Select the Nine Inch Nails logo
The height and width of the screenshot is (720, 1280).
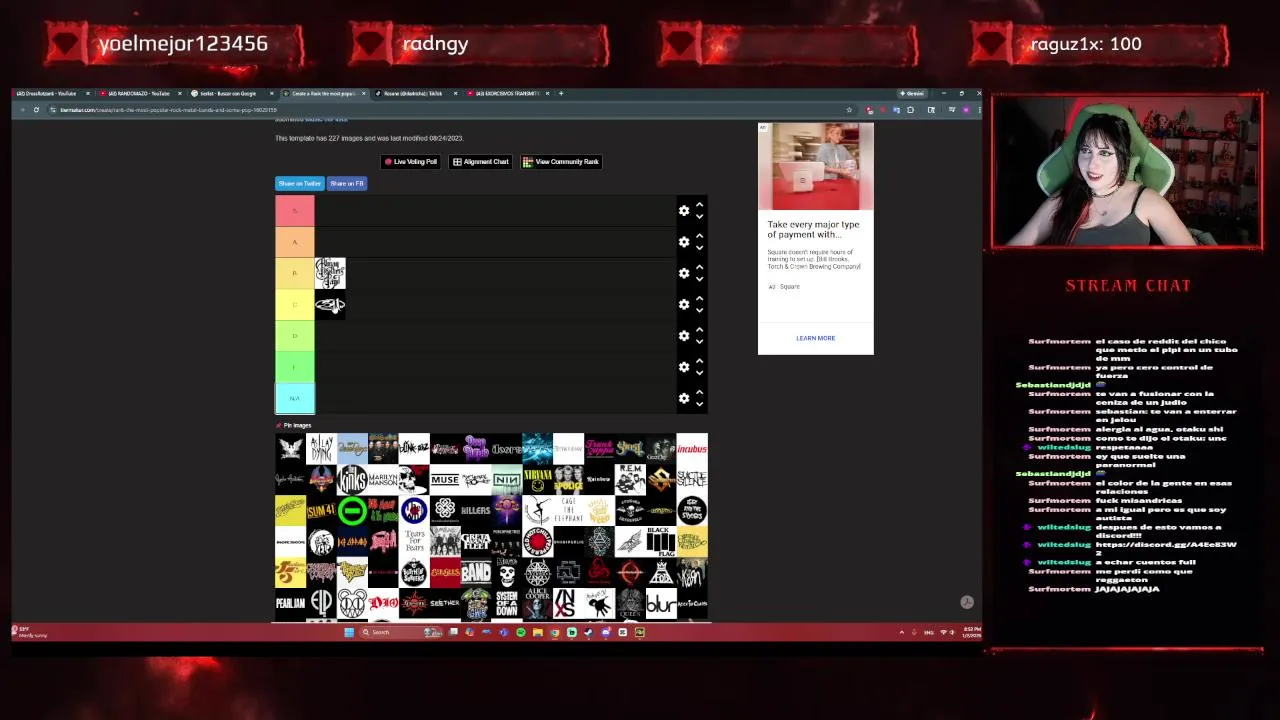(x=507, y=479)
